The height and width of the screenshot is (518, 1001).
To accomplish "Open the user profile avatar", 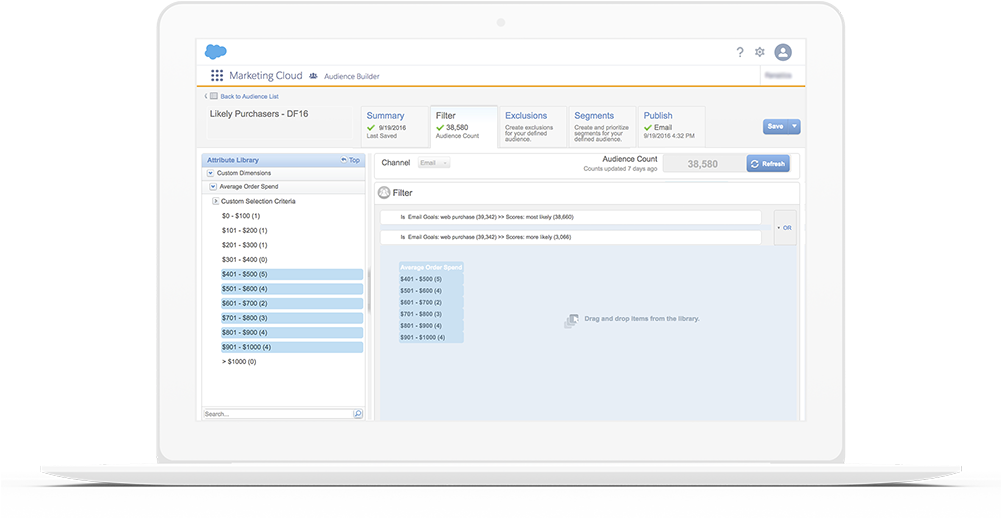I will 783,52.
